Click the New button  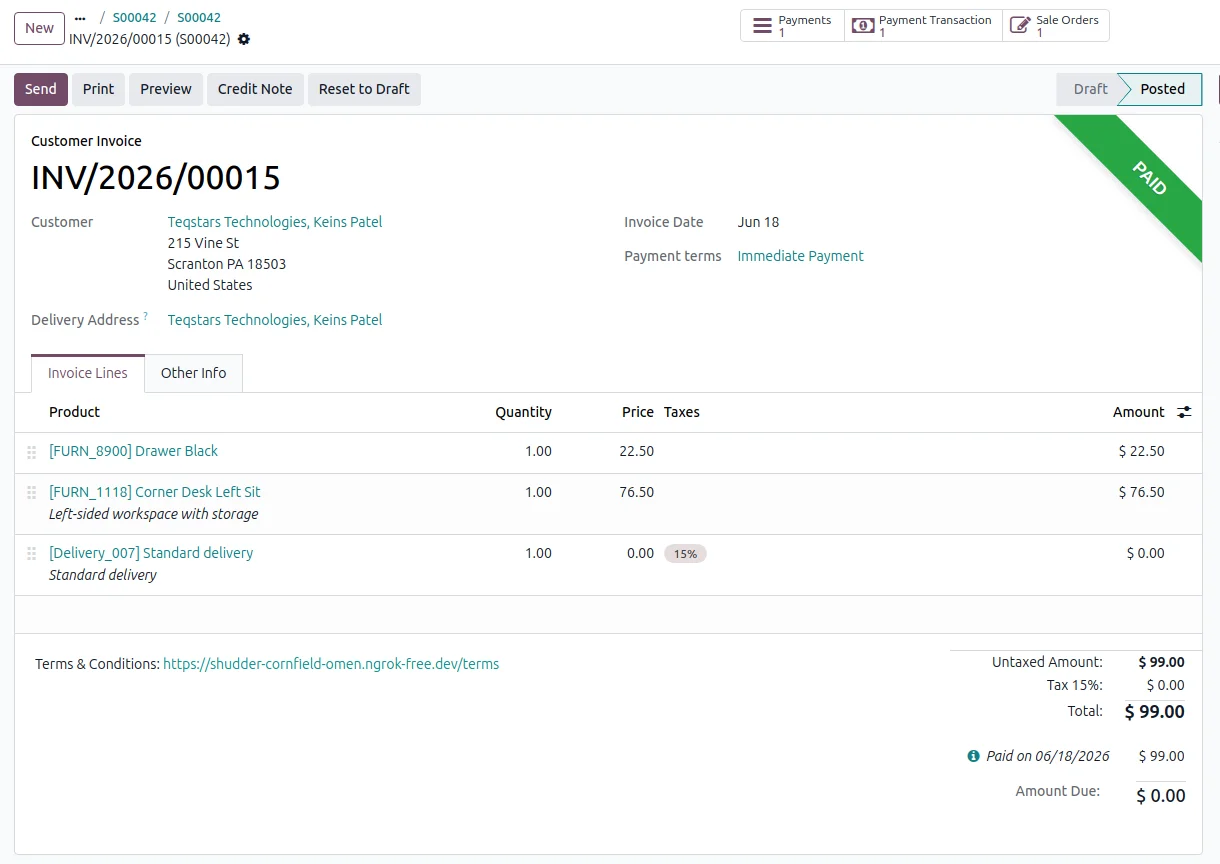pyautogui.click(x=40, y=28)
